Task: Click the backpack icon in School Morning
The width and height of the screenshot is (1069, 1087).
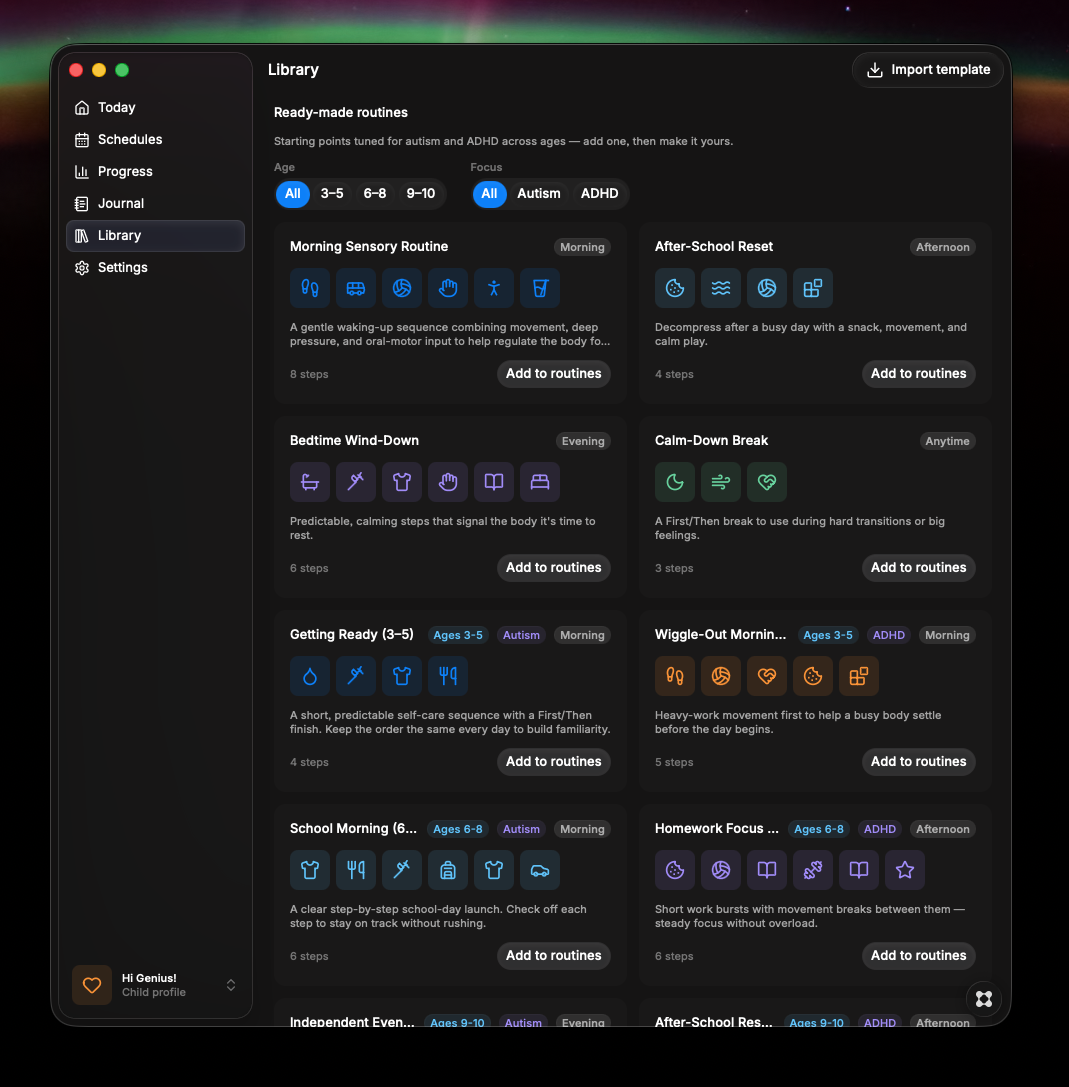Action: [x=448, y=870]
